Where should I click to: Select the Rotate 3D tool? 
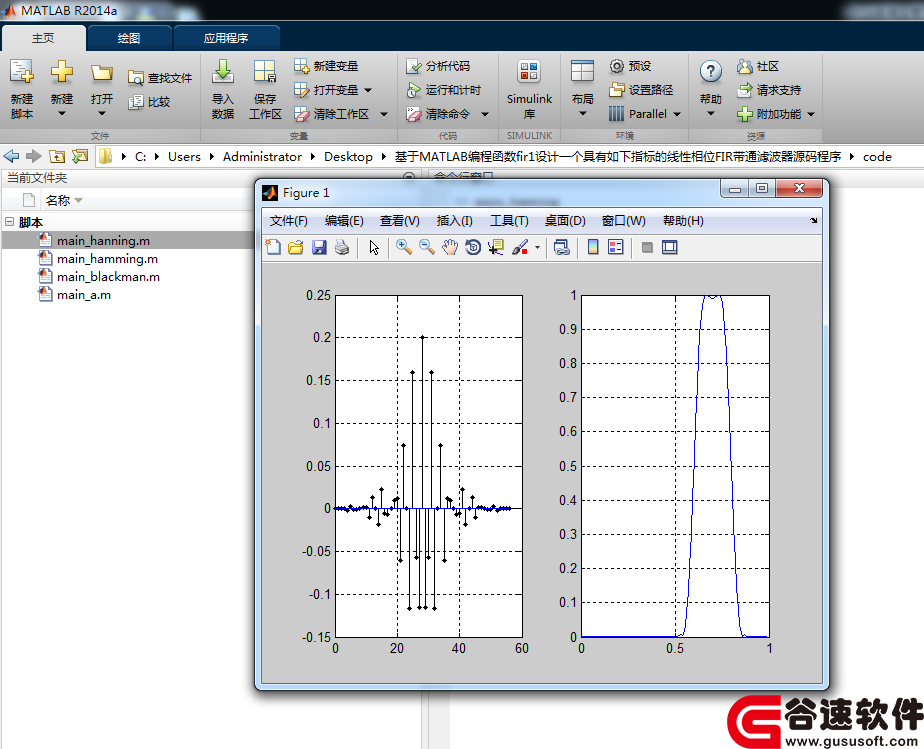tap(473, 248)
